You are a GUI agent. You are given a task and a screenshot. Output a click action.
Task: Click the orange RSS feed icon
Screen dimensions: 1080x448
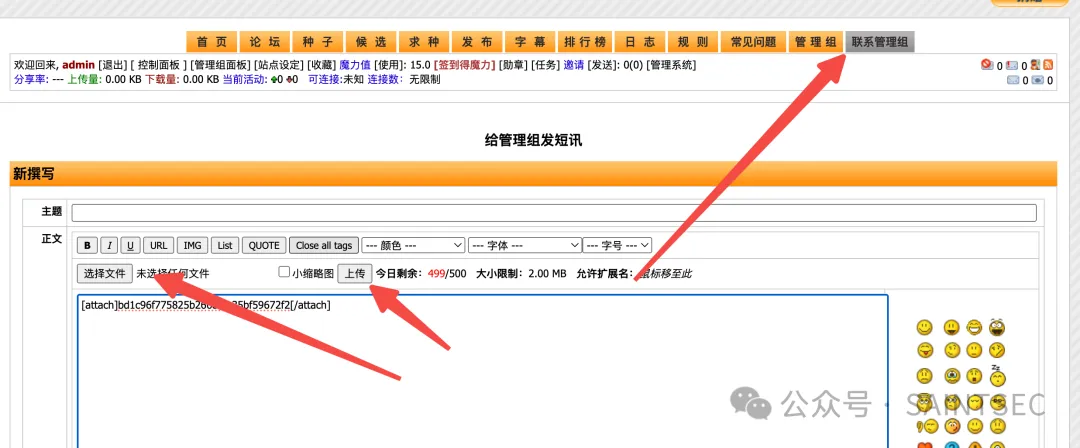tap(1048, 65)
